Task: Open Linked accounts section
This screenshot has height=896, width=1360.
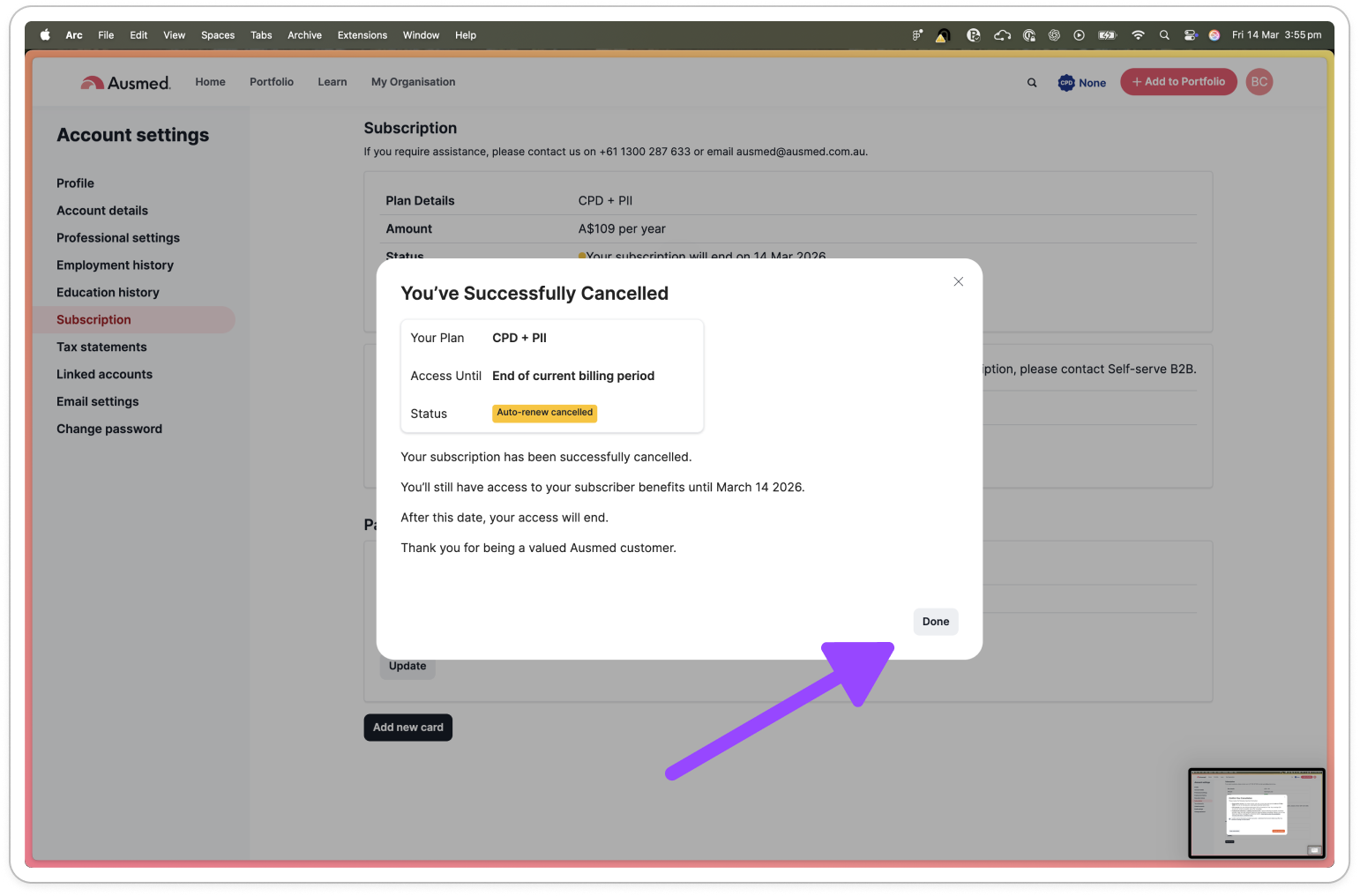Action: (104, 375)
